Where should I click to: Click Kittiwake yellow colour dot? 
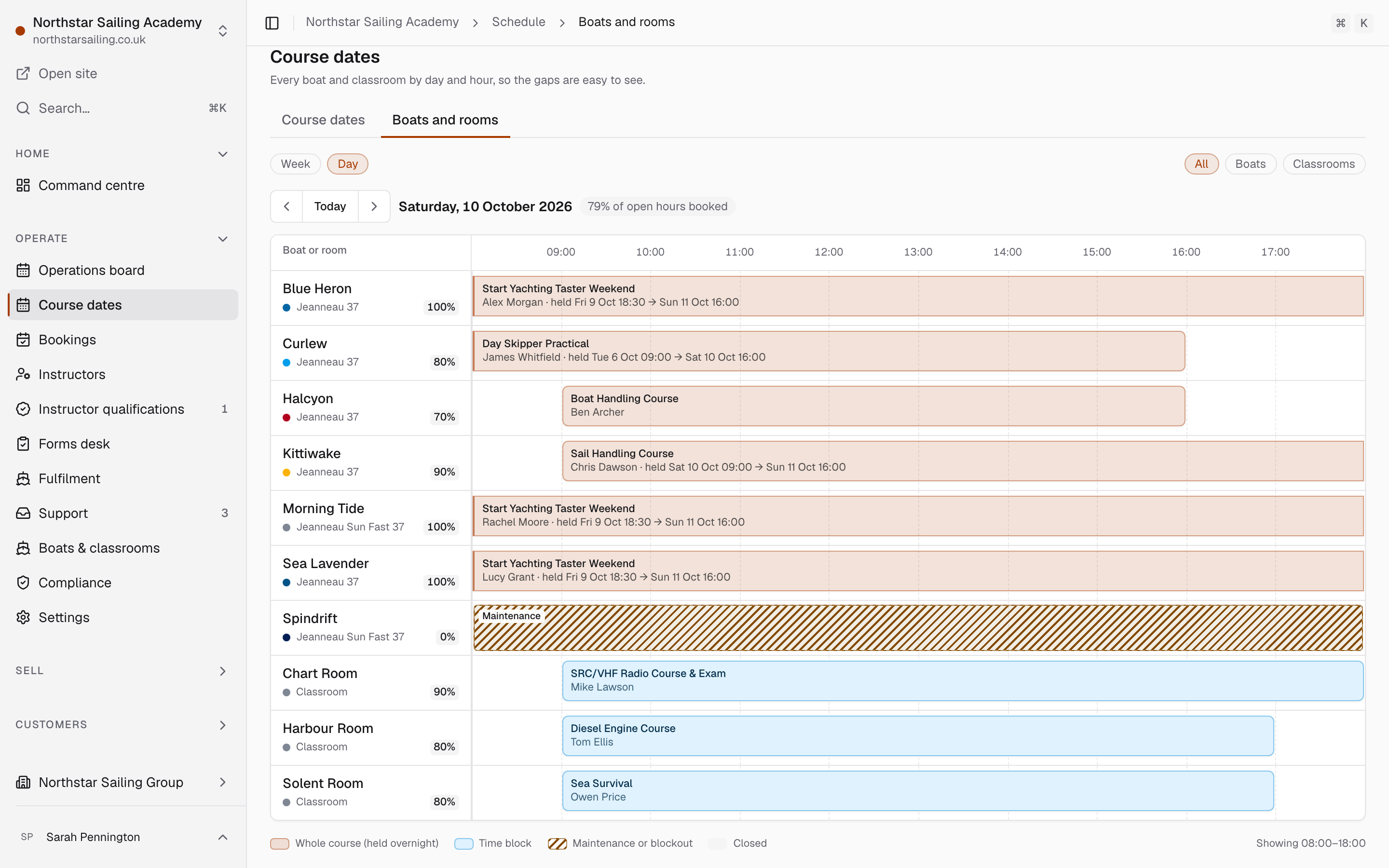coord(286,473)
